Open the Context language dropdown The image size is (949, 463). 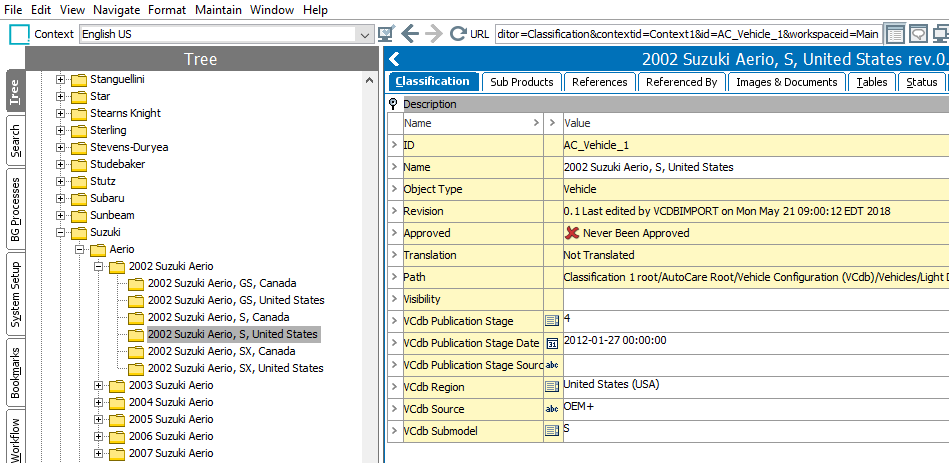pyautogui.click(x=364, y=34)
